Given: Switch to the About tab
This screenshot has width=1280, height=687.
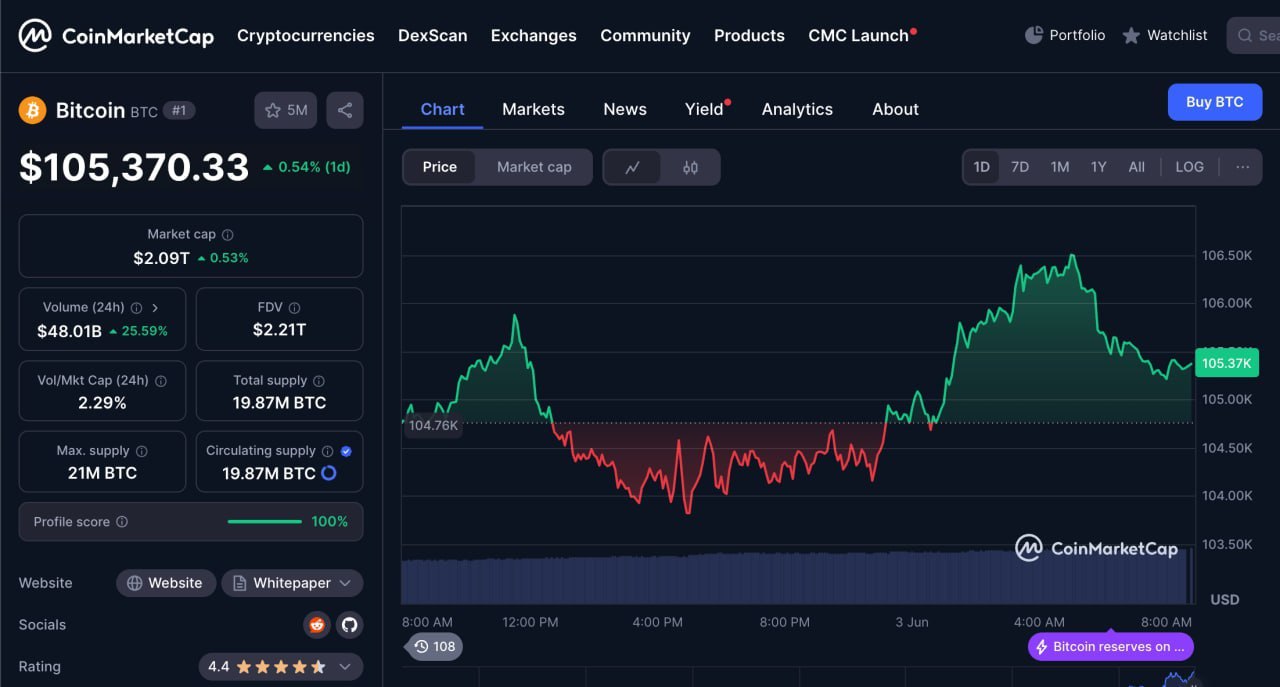Looking at the screenshot, I should (x=895, y=109).
